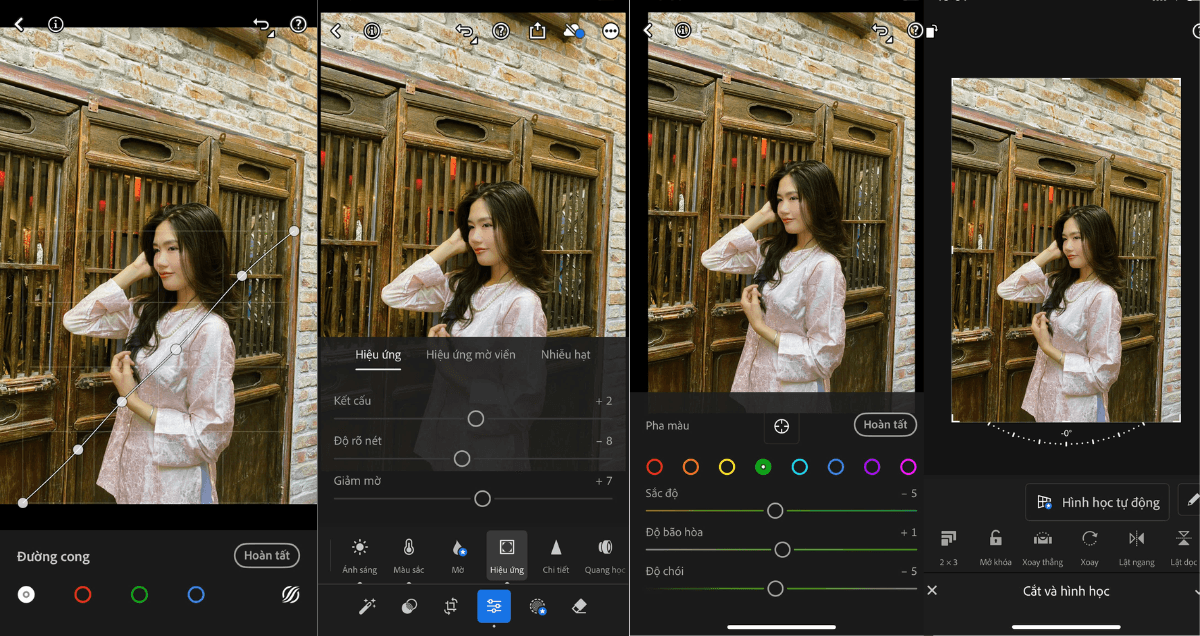Screen dimensions: 1200x636
Task: Tap Hoàn tất on the Đường cong screen
Action: point(267,556)
